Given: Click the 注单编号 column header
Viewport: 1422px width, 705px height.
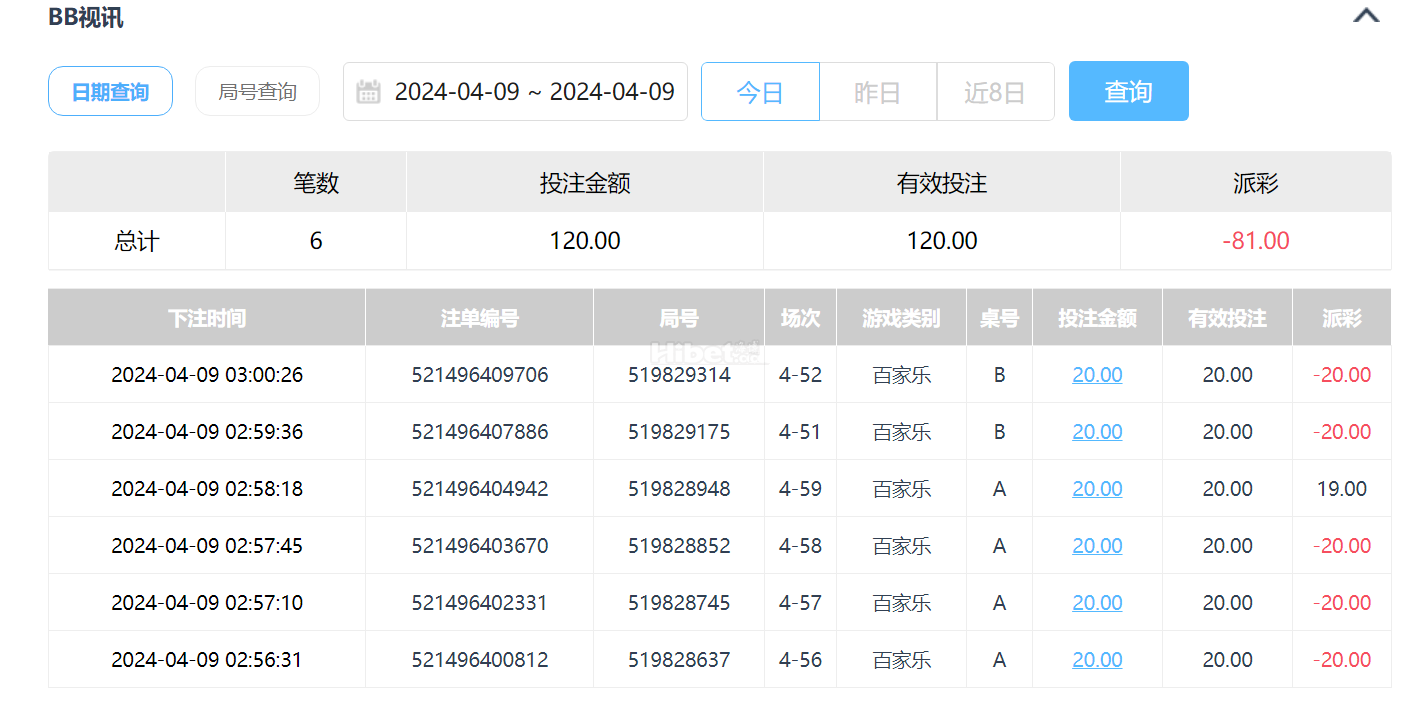Looking at the screenshot, I should point(480,318).
